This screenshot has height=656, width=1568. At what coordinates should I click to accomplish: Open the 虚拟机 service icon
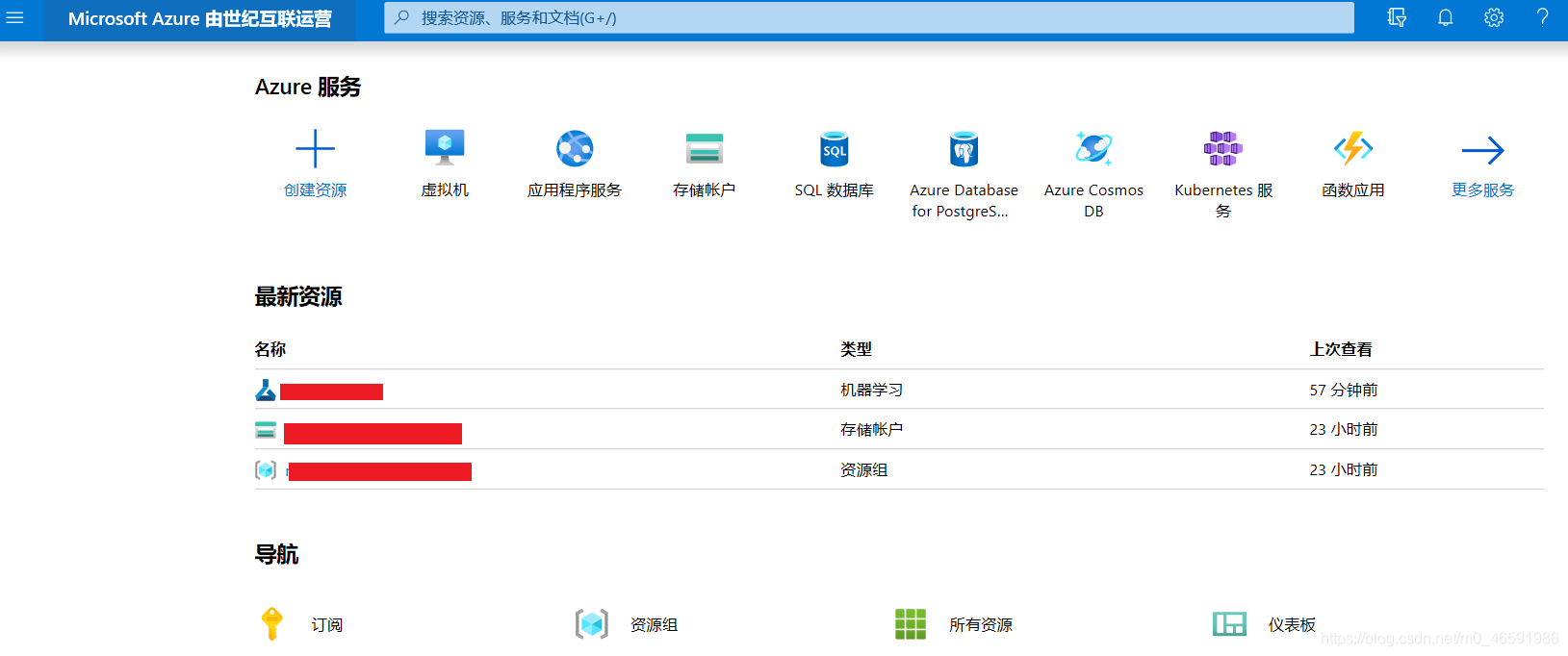pos(445,148)
